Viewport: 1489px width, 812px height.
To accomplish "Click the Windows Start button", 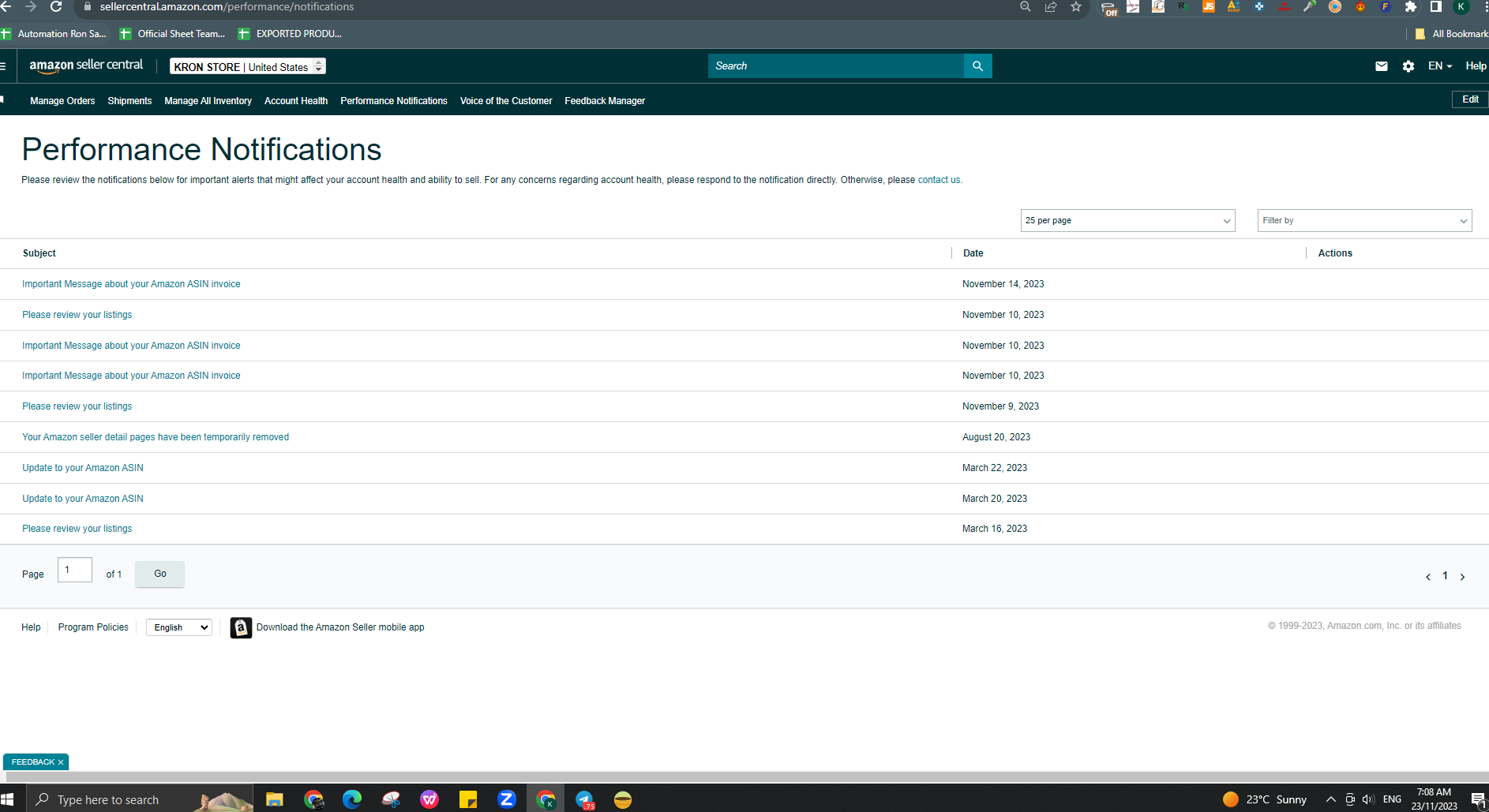I will click(x=7, y=799).
